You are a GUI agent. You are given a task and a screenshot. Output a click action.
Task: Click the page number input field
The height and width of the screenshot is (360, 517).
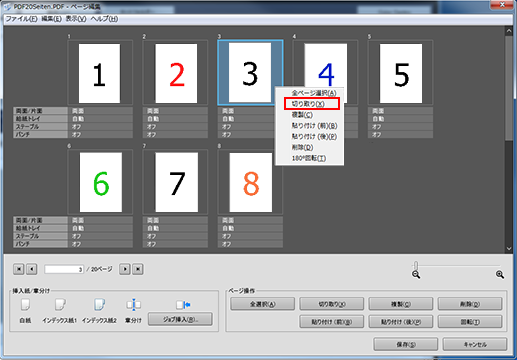pyautogui.click(x=64, y=269)
